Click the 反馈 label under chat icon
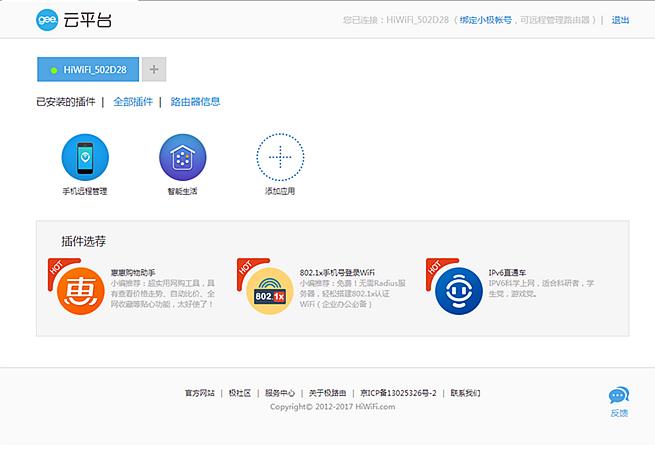The image size is (655, 469). pyautogui.click(x=619, y=413)
